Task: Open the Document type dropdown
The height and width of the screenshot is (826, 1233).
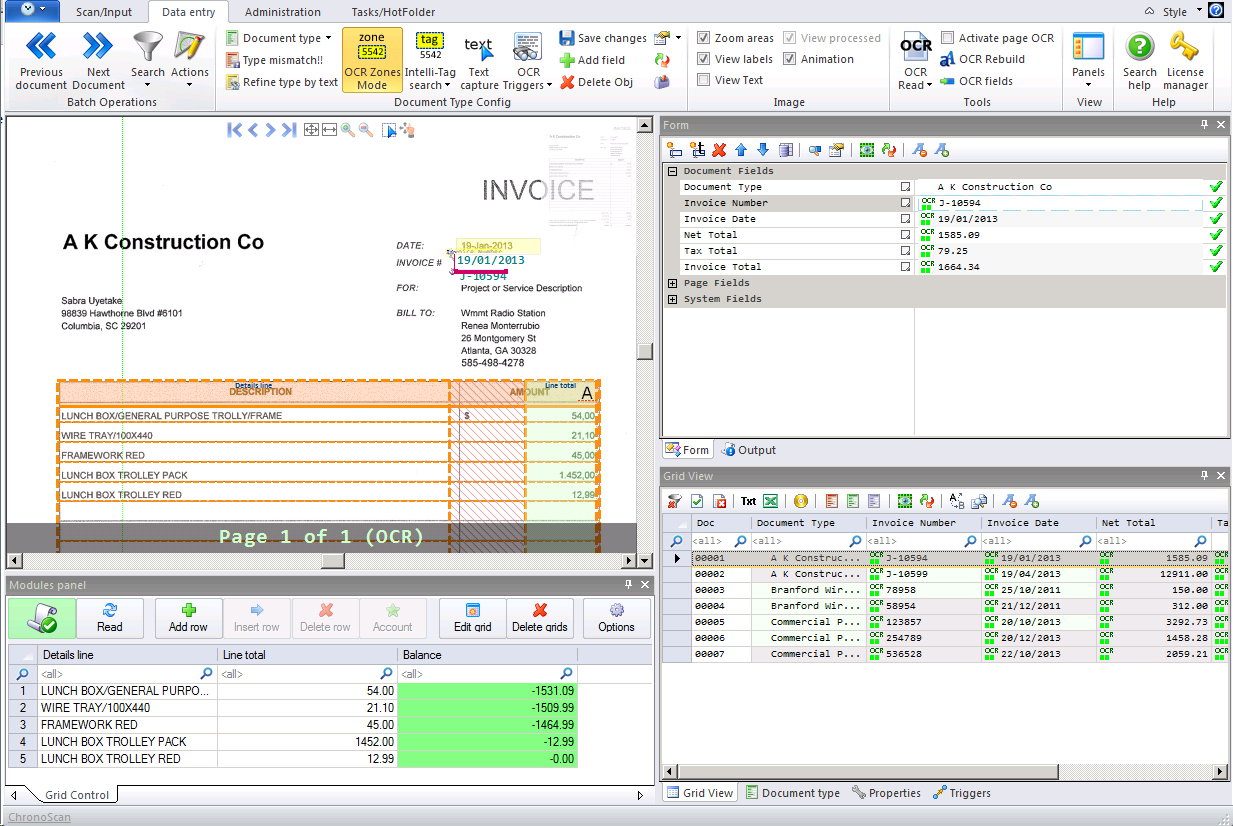Action: [x=281, y=38]
